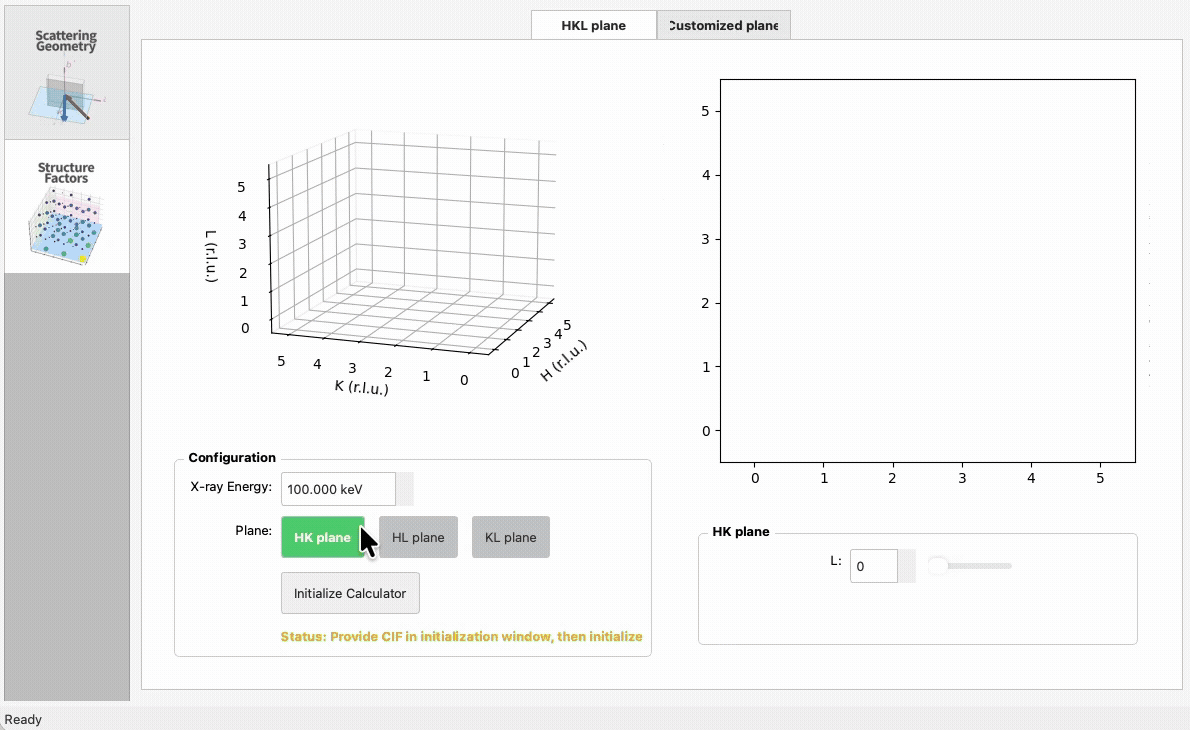
Task: Click the L value input box
Action: tap(875, 566)
